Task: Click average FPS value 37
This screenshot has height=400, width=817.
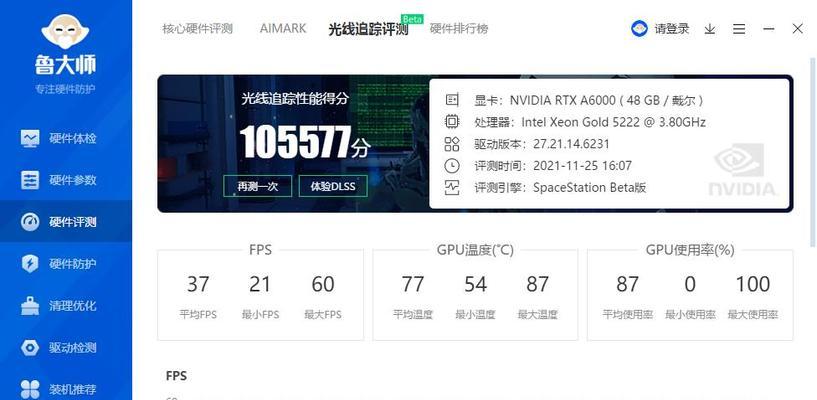Action: pyautogui.click(x=198, y=284)
